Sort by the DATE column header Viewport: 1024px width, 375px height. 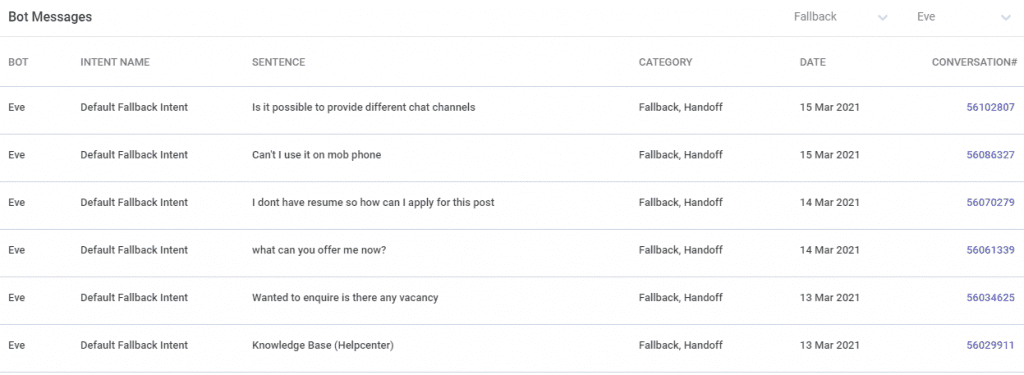[x=812, y=62]
